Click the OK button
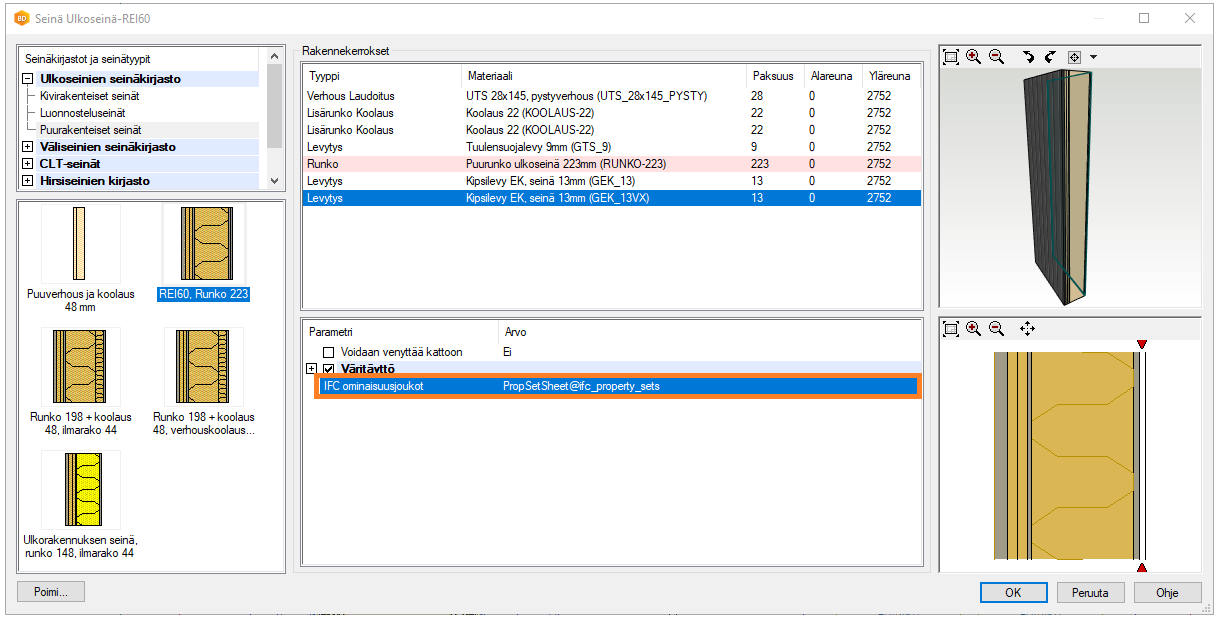This screenshot has width=1218, height=622. point(1013,592)
